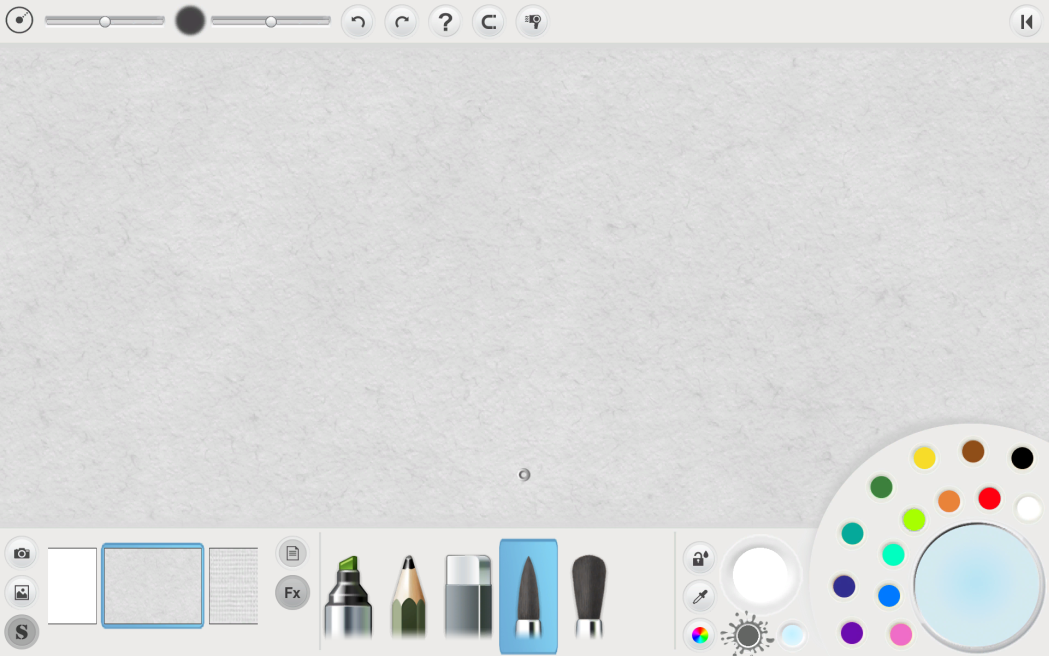Select the plain white paper thumbnail
This screenshot has height=656, width=1049.
coord(72,586)
